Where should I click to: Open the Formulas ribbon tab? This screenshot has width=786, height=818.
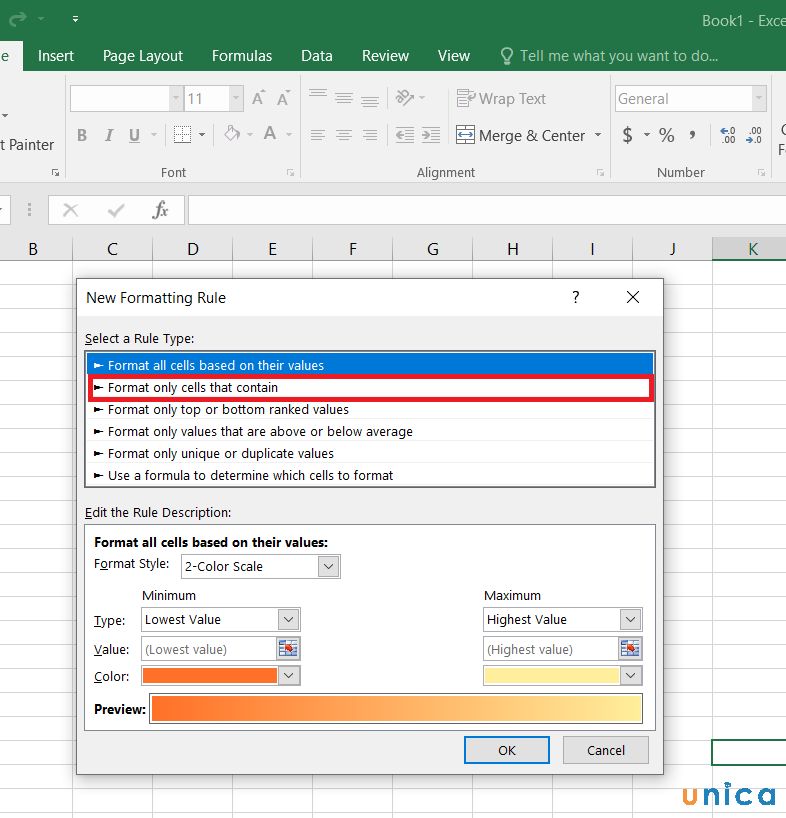242,56
